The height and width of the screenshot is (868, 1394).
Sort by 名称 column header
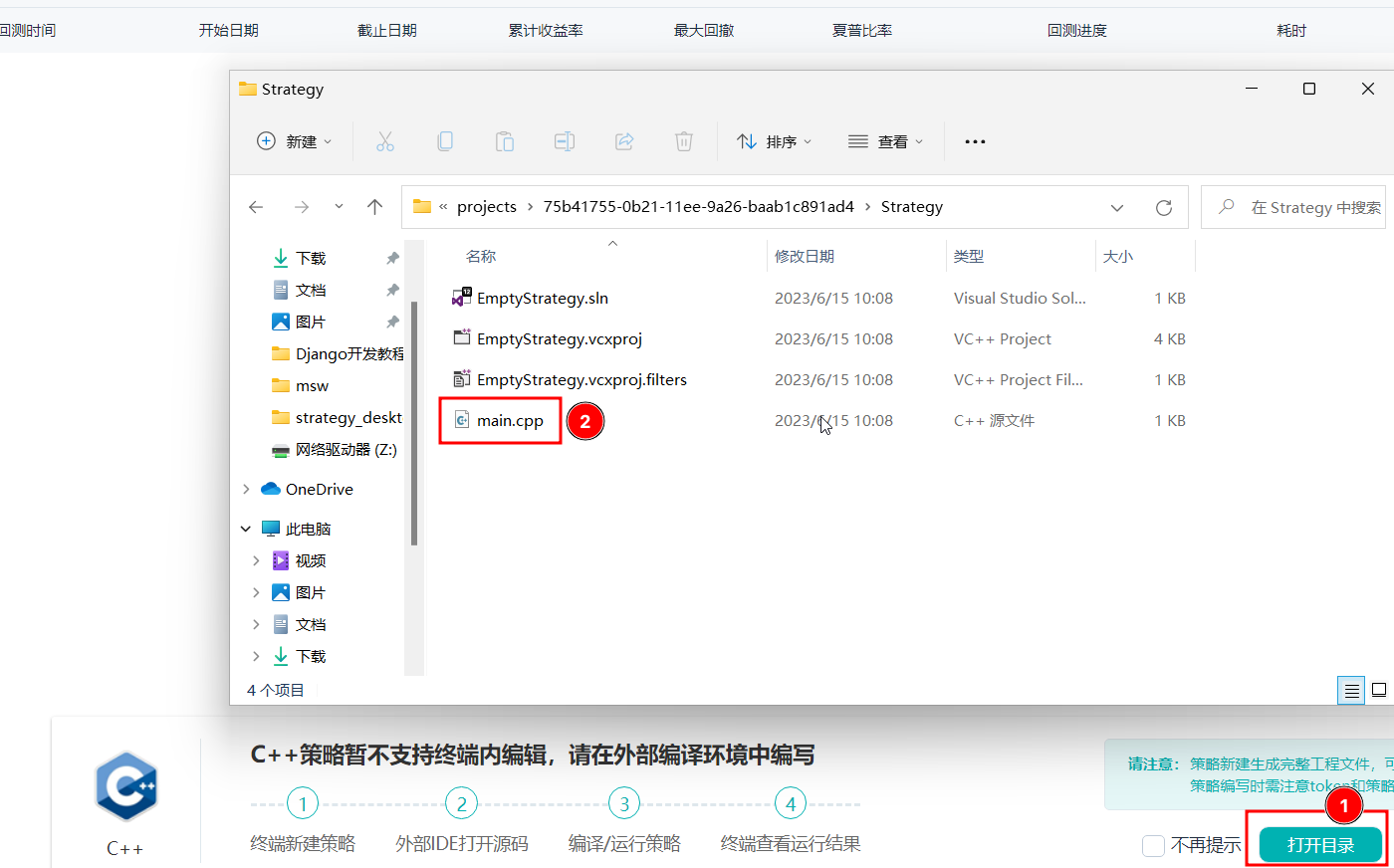coord(481,256)
